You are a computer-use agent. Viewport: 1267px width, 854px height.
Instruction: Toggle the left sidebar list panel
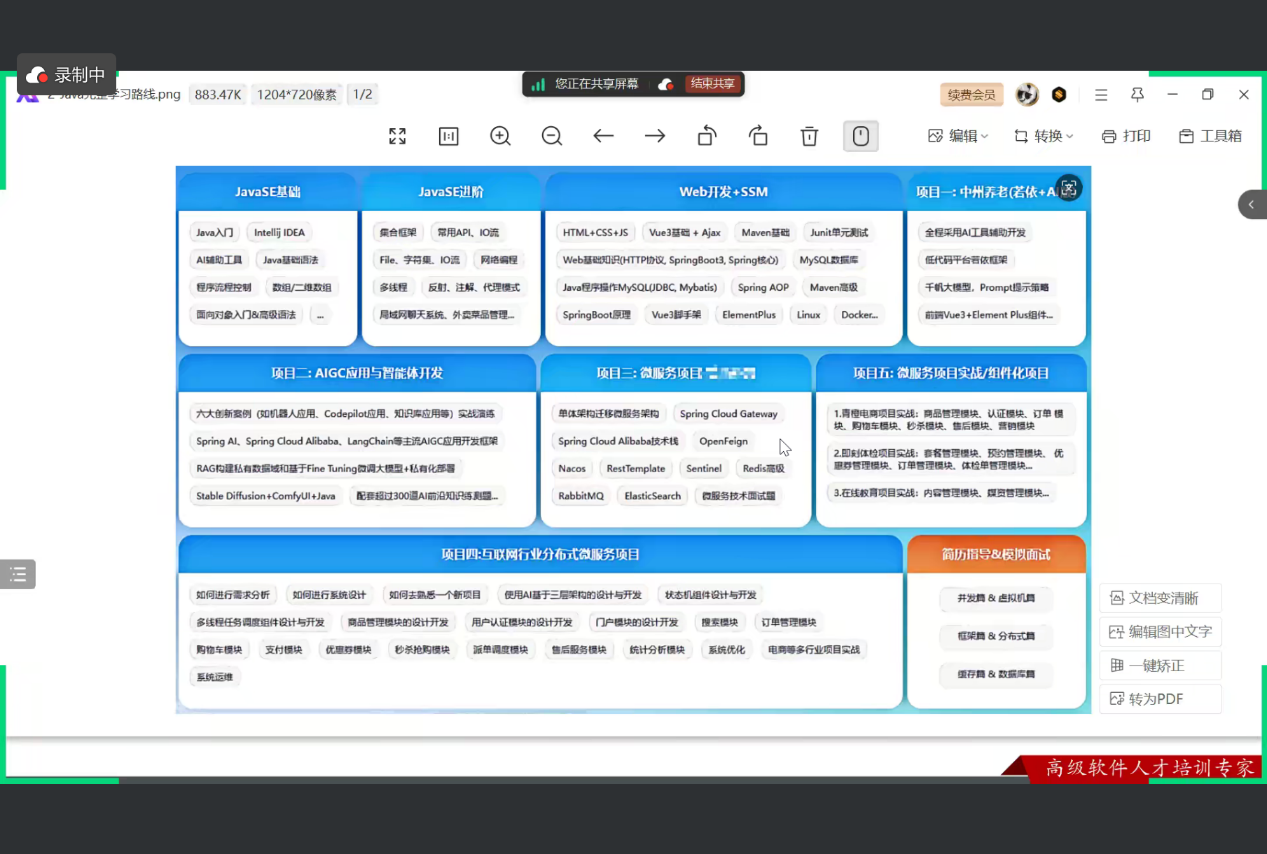(x=18, y=574)
